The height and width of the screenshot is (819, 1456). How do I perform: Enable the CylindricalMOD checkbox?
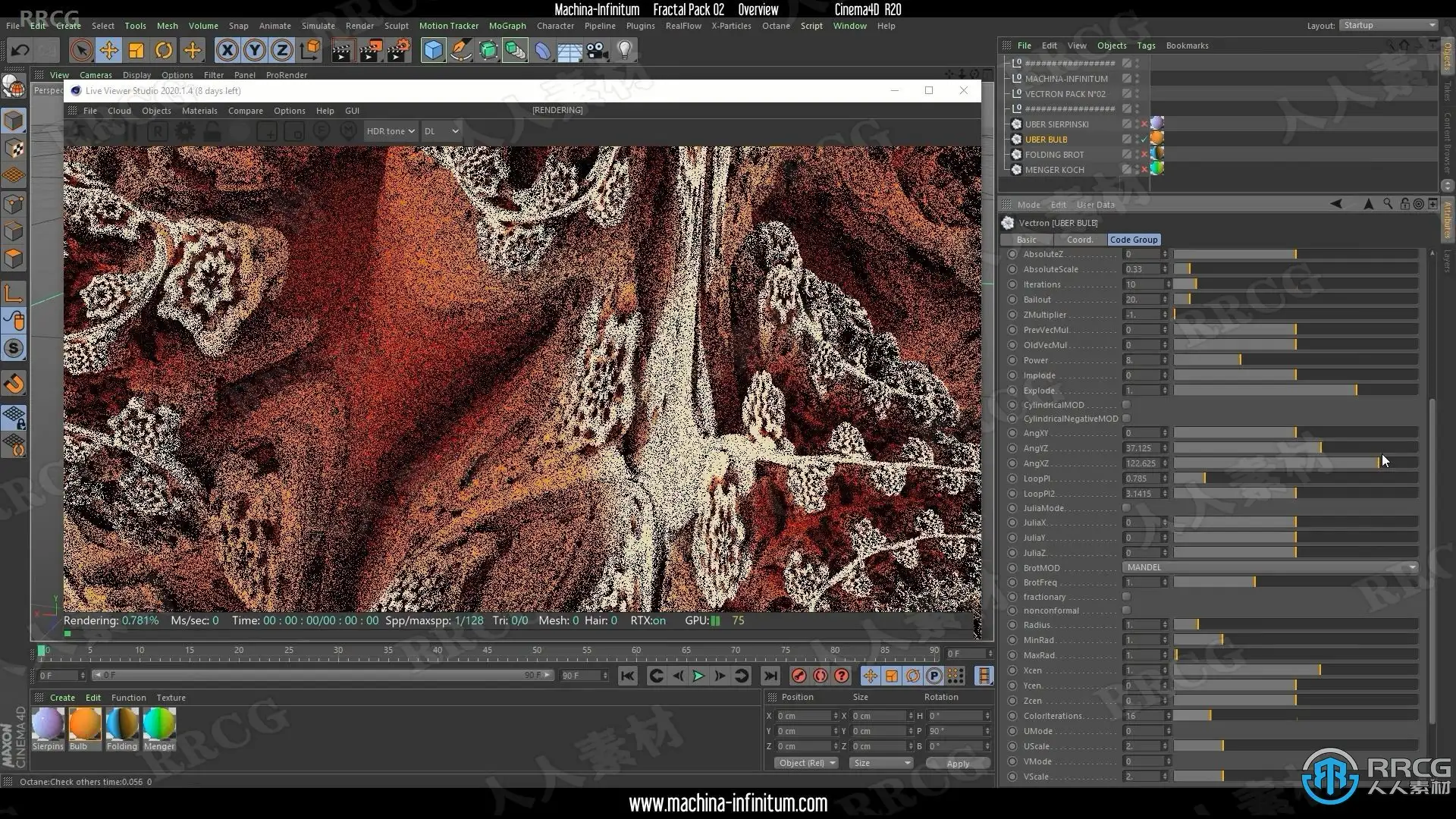click(x=1126, y=405)
